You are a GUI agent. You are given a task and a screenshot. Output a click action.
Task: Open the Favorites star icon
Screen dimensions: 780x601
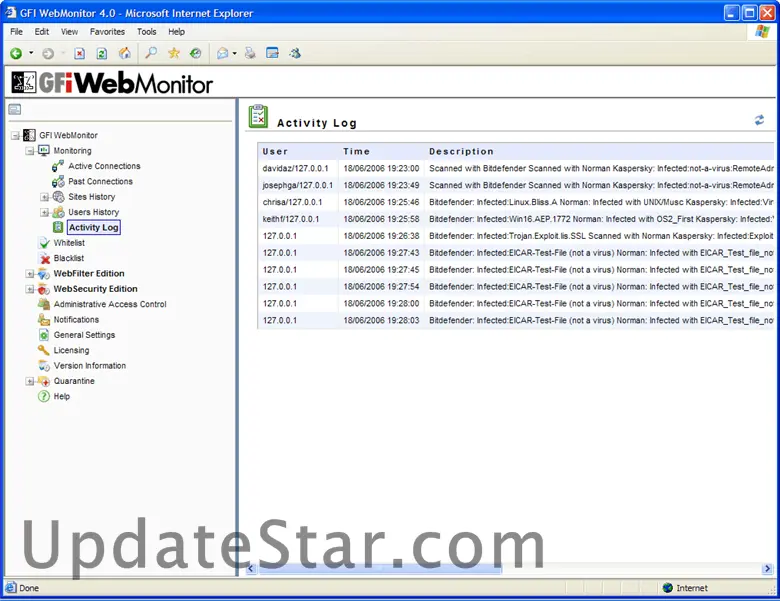[174, 53]
